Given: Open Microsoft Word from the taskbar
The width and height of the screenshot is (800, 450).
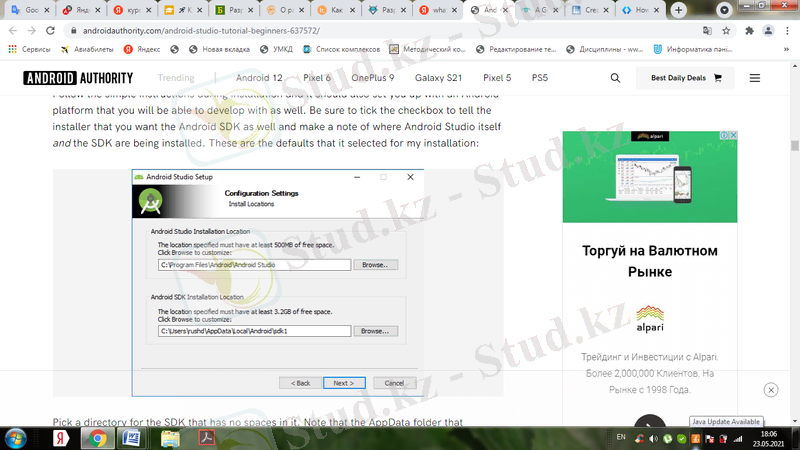Looking at the screenshot, I should click(x=132, y=439).
